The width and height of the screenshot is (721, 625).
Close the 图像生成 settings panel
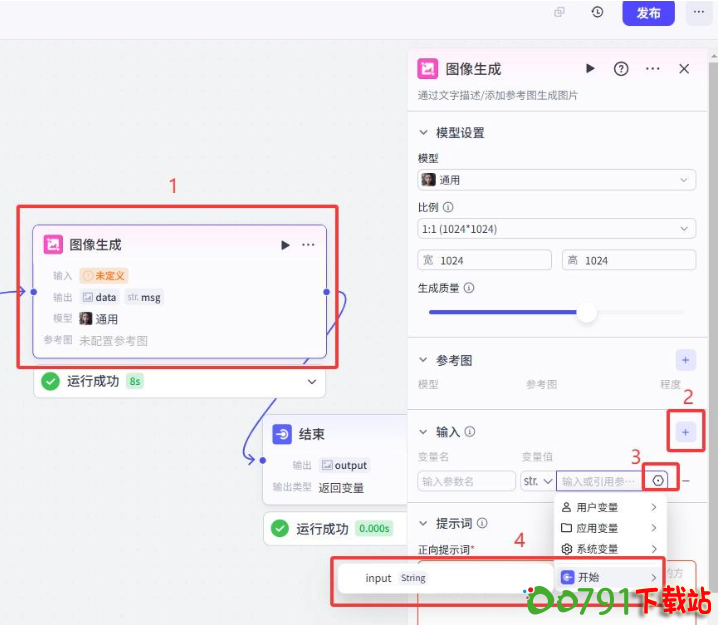684,69
